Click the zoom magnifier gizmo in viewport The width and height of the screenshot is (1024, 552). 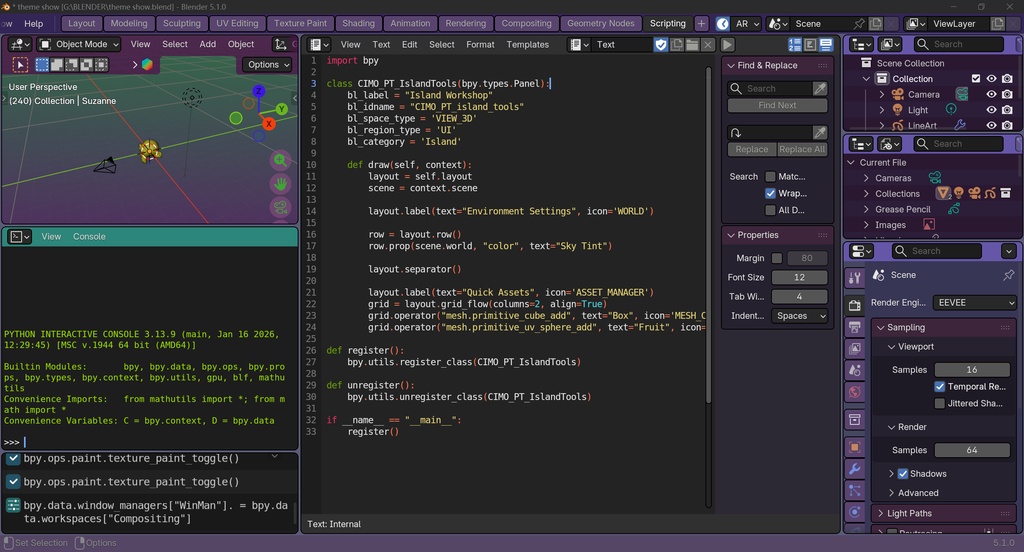point(280,161)
